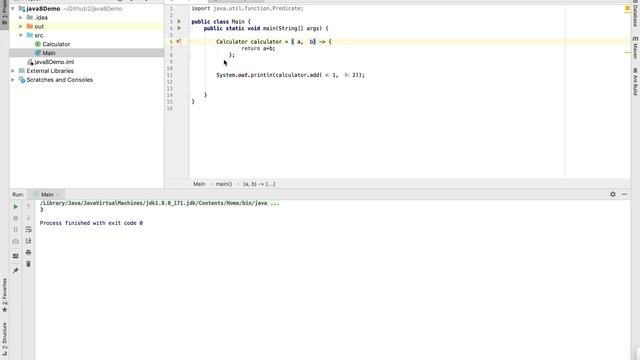This screenshot has width=640, height=360.
Task: Click the Restore Layout icon in Run panel
Action: 16,256
